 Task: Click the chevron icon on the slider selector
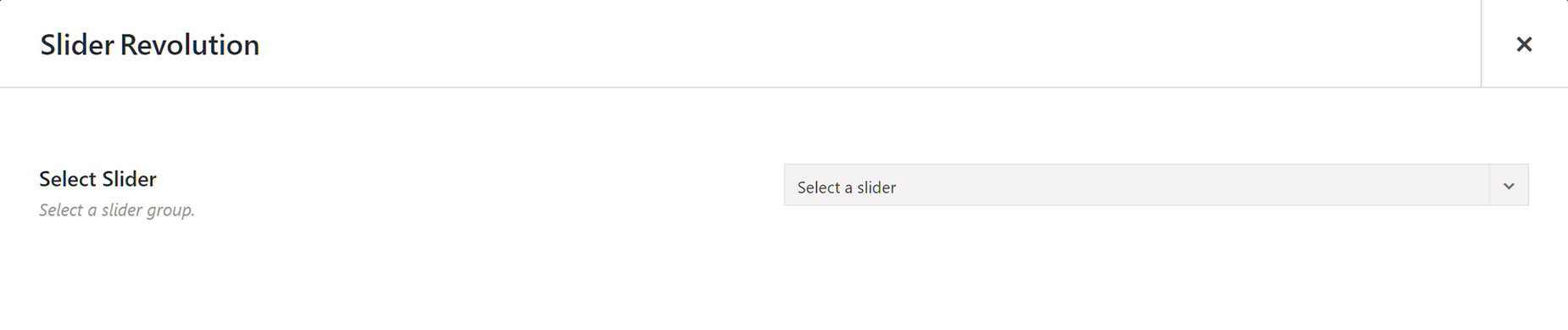tap(1509, 186)
